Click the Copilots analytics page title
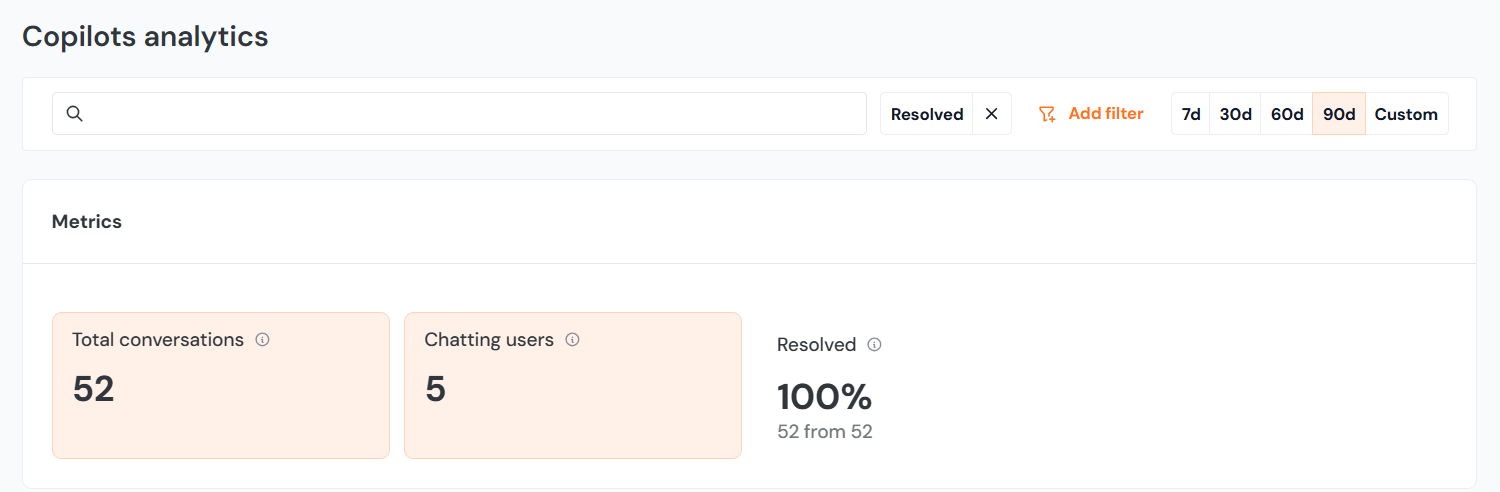 [x=145, y=37]
